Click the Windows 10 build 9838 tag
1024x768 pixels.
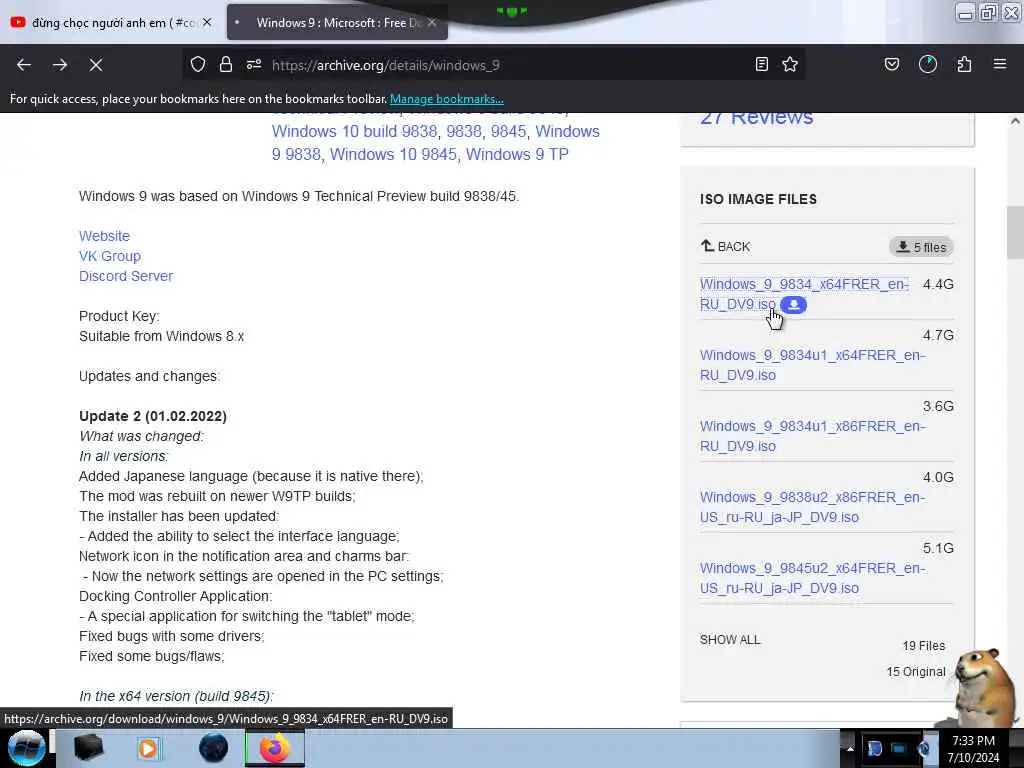tap(355, 131)
